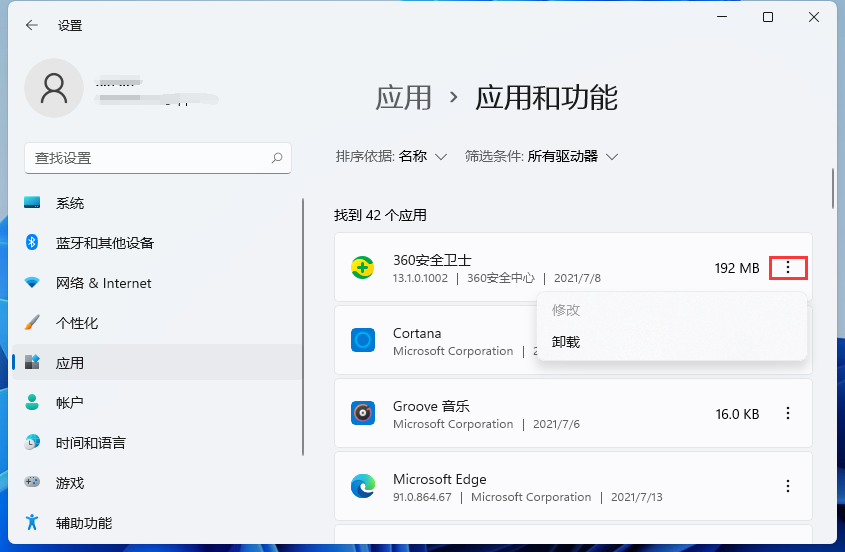Click the 时间和语言 globe clock icon
The width and height of the screenshot is (845, 552).
point(32,441)
